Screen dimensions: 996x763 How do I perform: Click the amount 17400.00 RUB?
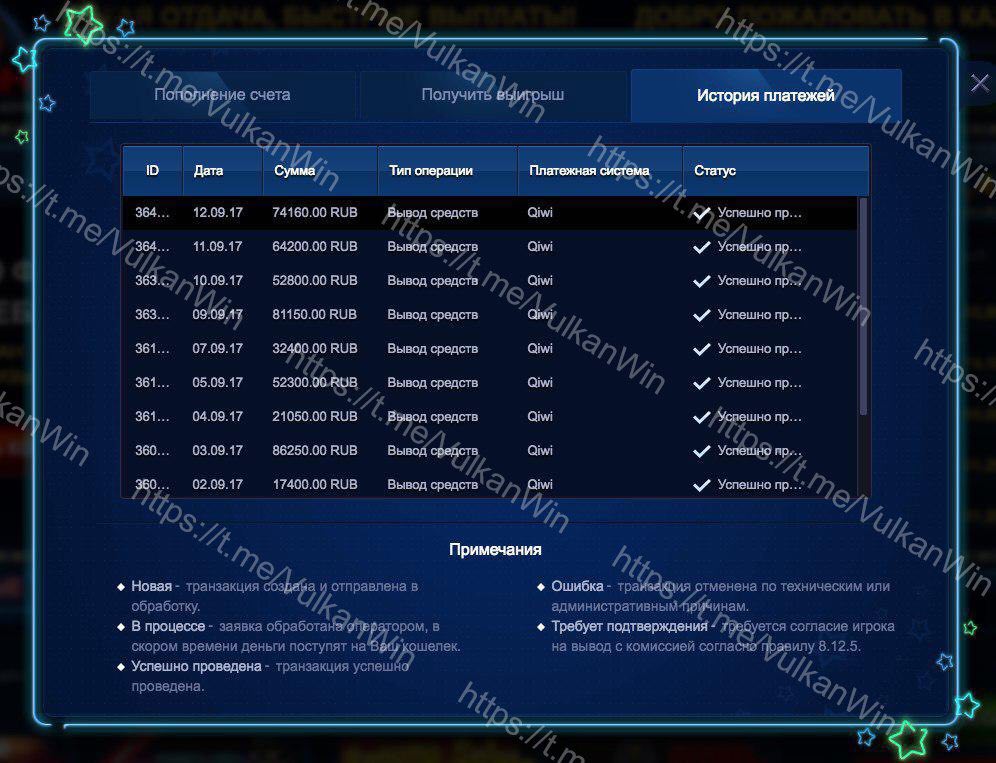click(314, 485)
